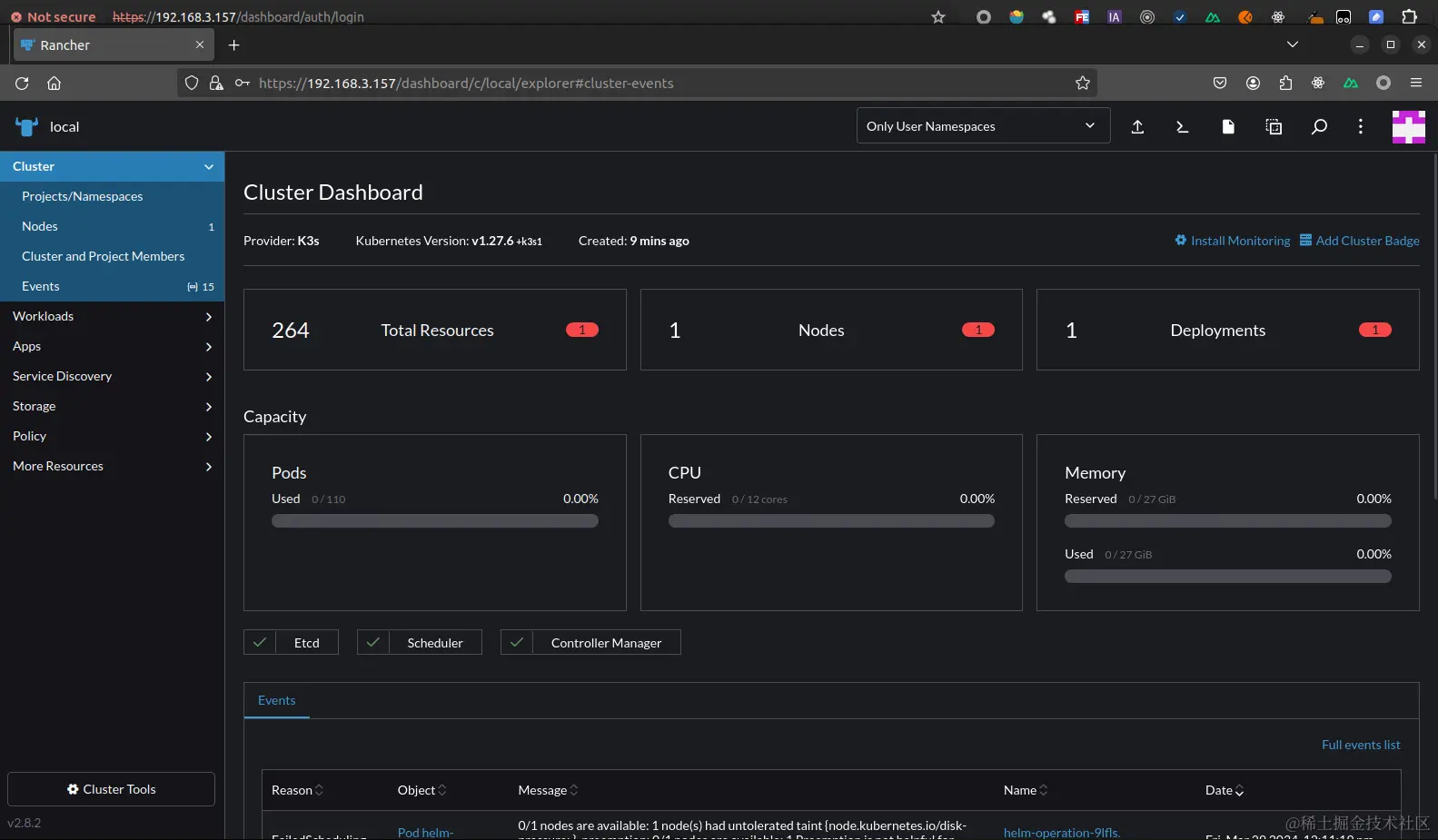Image resolution: width=1438 pixels, height=840 pixels.
Task: Open the three-dot header actions menu
Action: (x=1360, y=126)
